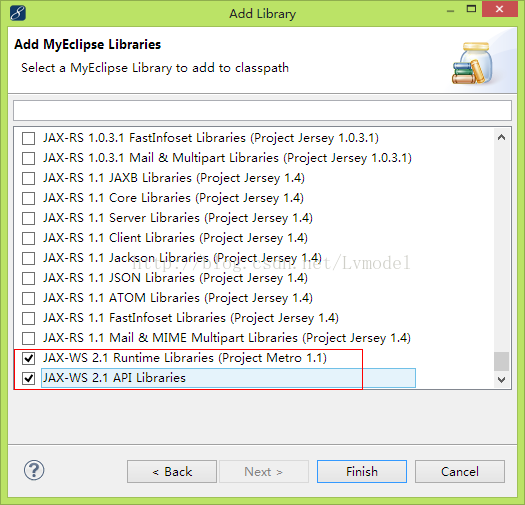Close the Add Library dialog
Image resolution: width=525 pixels, height=505 pixels.
tap(500, 9)
